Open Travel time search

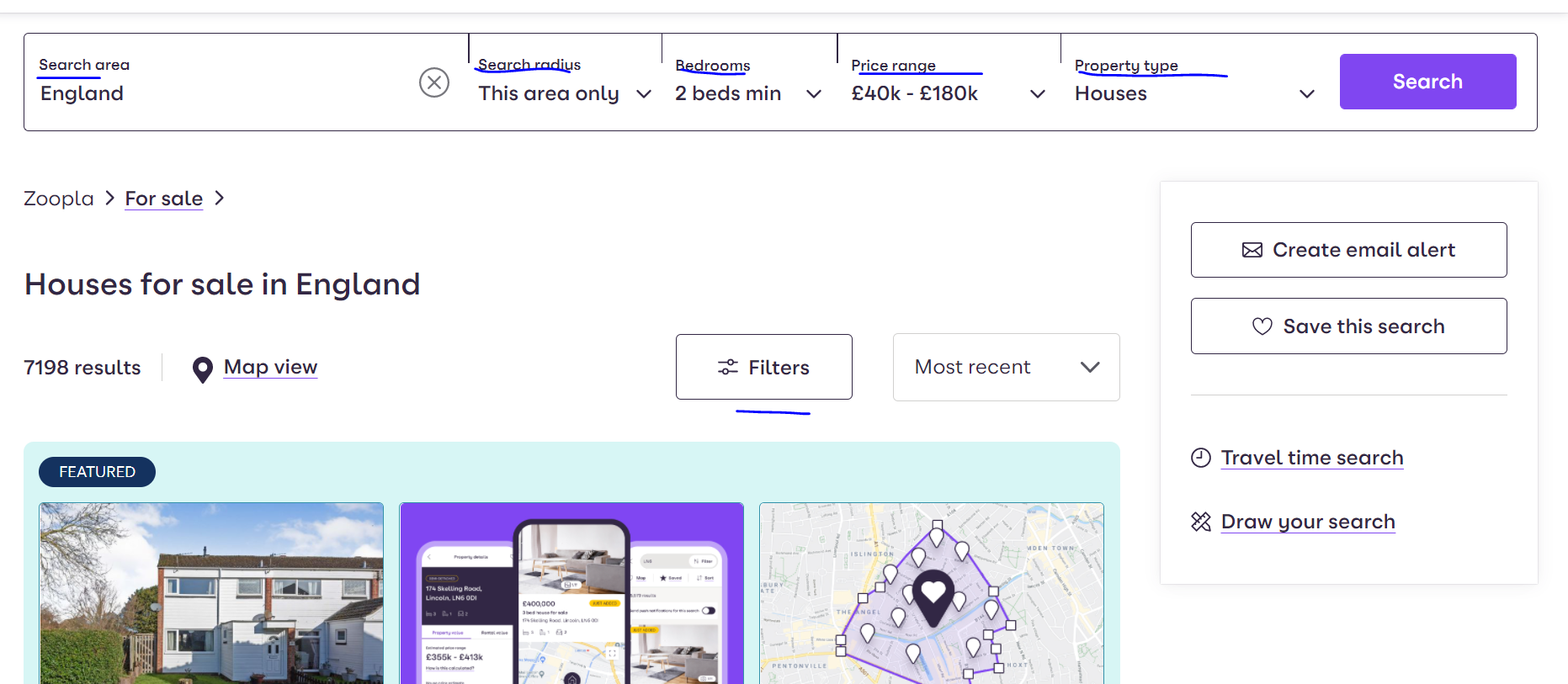[x=1312, y=458]
